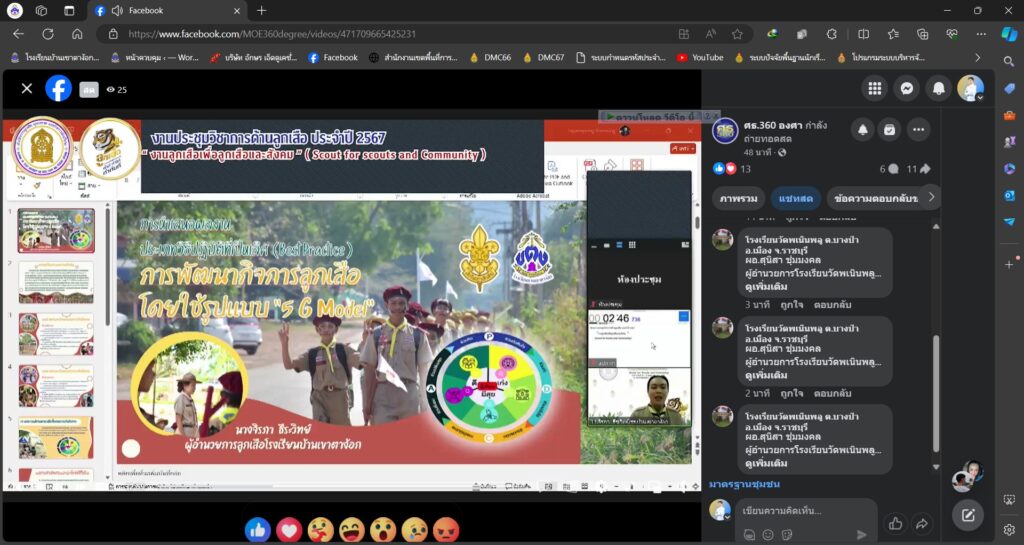Open the three-dot options for the post

(918, 130)
